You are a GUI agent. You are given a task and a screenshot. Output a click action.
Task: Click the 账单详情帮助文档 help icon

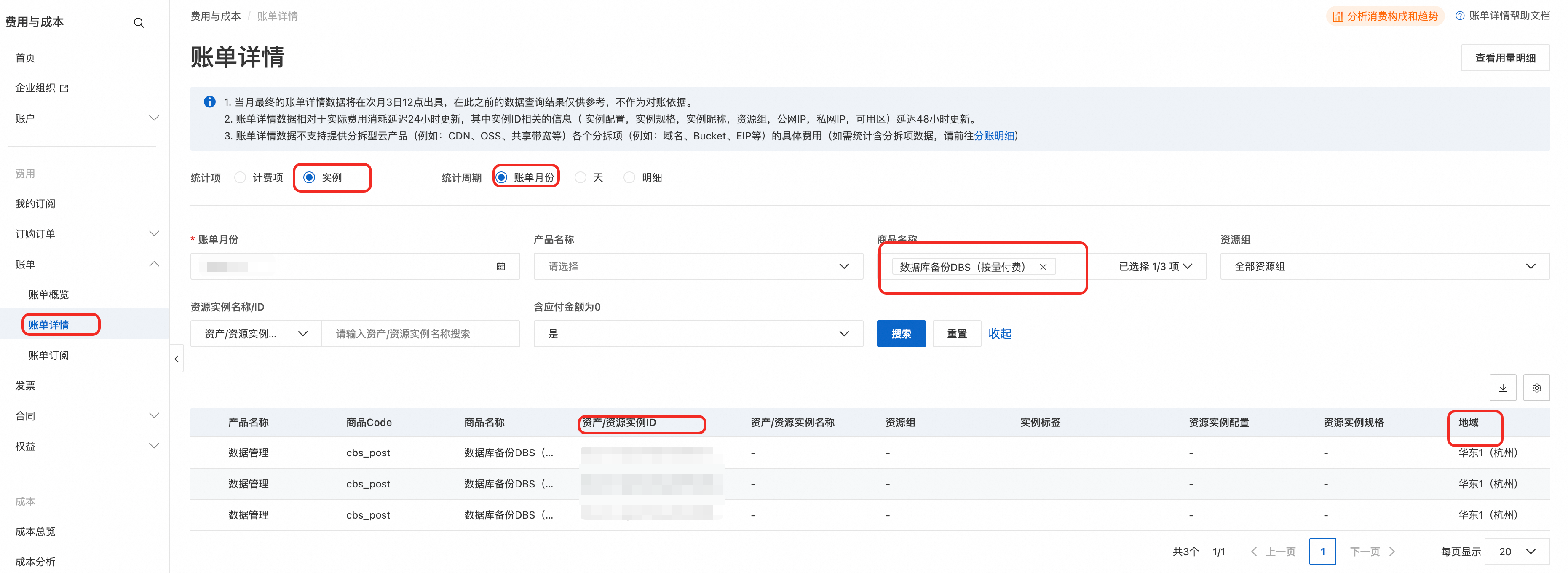click(x=1460, y=16)
